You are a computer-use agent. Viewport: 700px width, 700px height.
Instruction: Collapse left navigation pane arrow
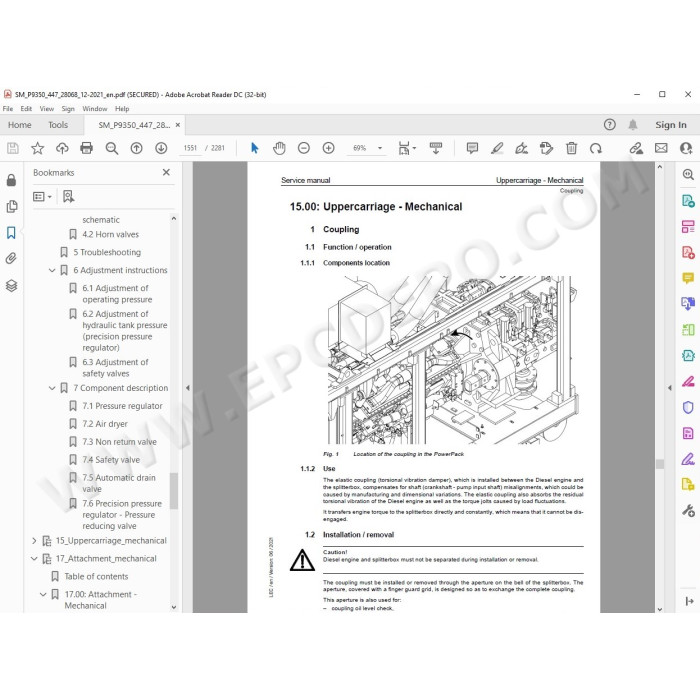(x=188, y=388)
